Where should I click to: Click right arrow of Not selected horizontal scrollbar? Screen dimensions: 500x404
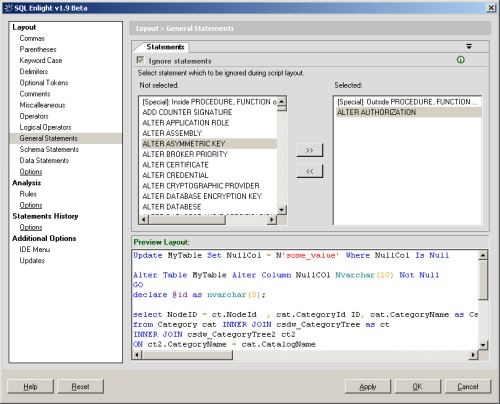[x=272, y=219]
